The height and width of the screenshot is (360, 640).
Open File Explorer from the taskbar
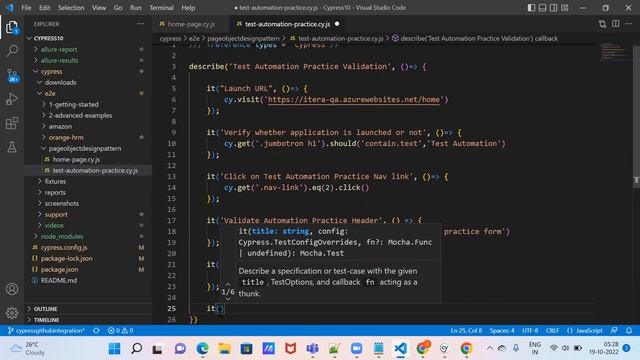coord(224,349)
